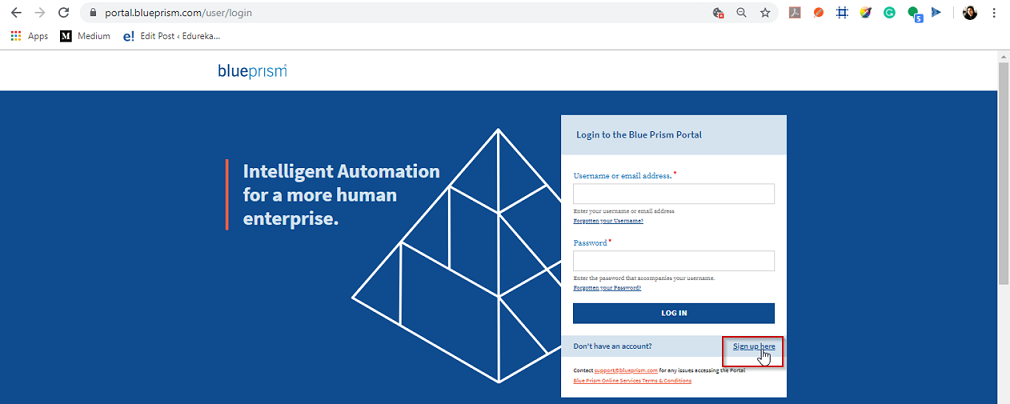Open Blue Prism Online Services Terms & Conditions

(633, 381)
